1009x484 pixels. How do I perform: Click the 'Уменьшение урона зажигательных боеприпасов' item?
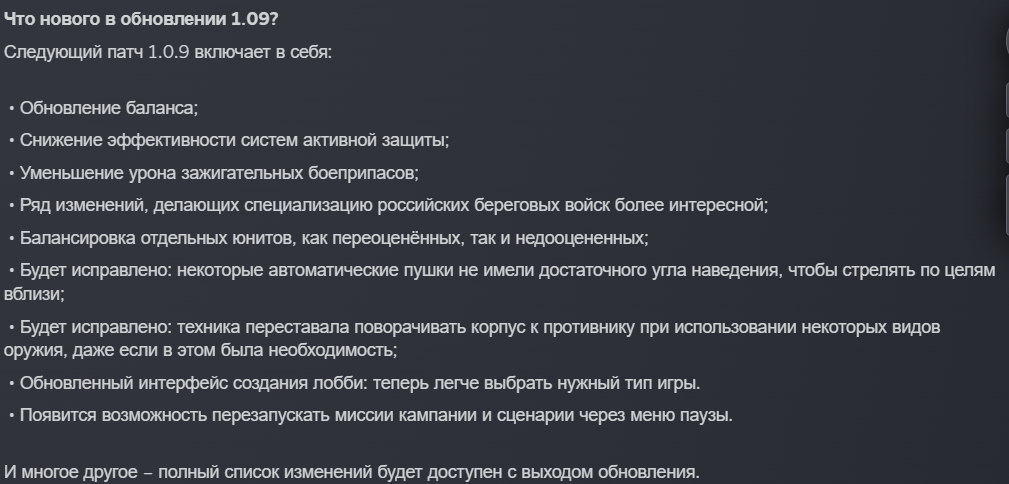pyautogui.click(x=214, y=173)
